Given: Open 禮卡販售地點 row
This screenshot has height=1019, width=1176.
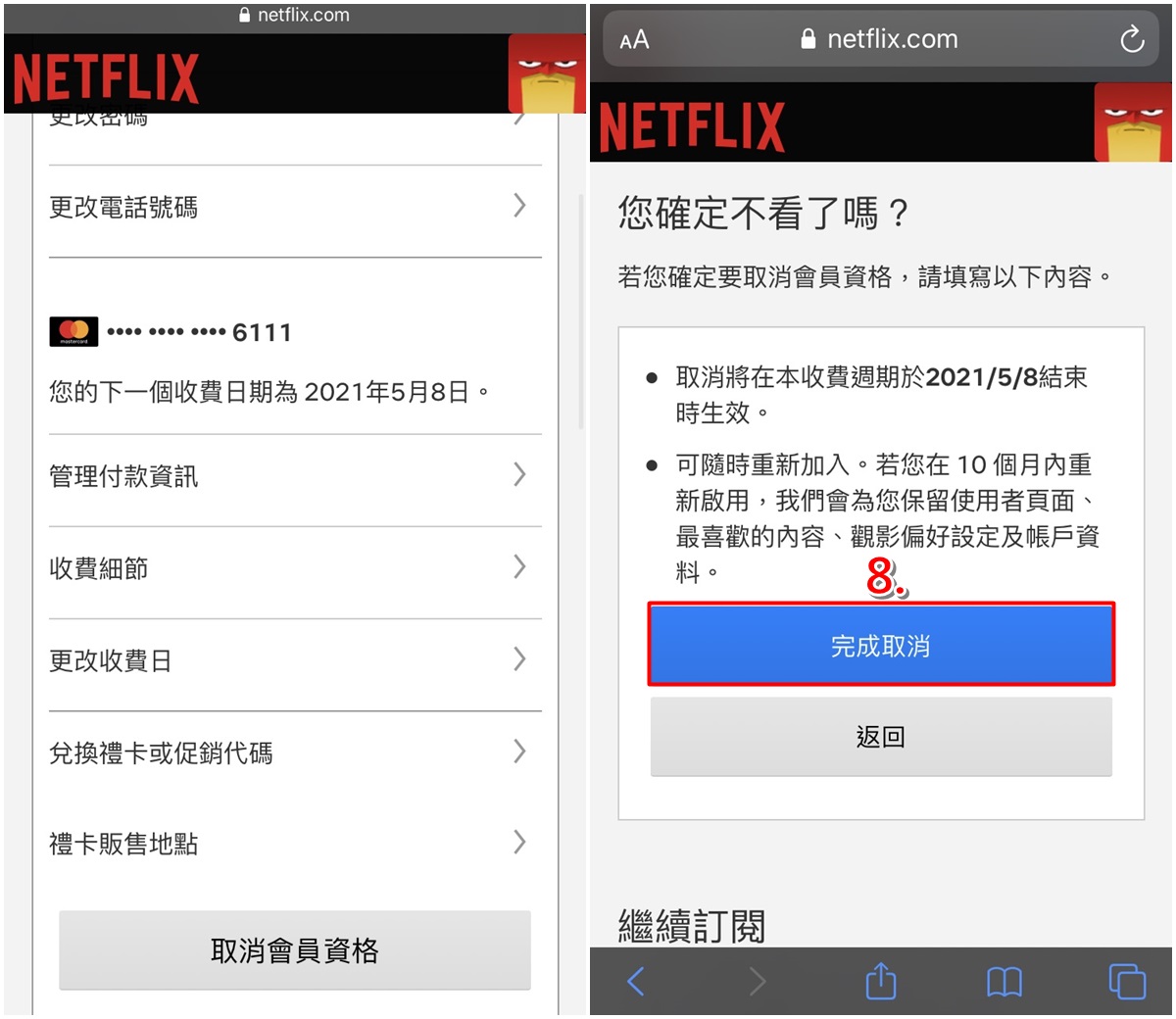Looking at the screenshot, I should (x=295, y=844).
